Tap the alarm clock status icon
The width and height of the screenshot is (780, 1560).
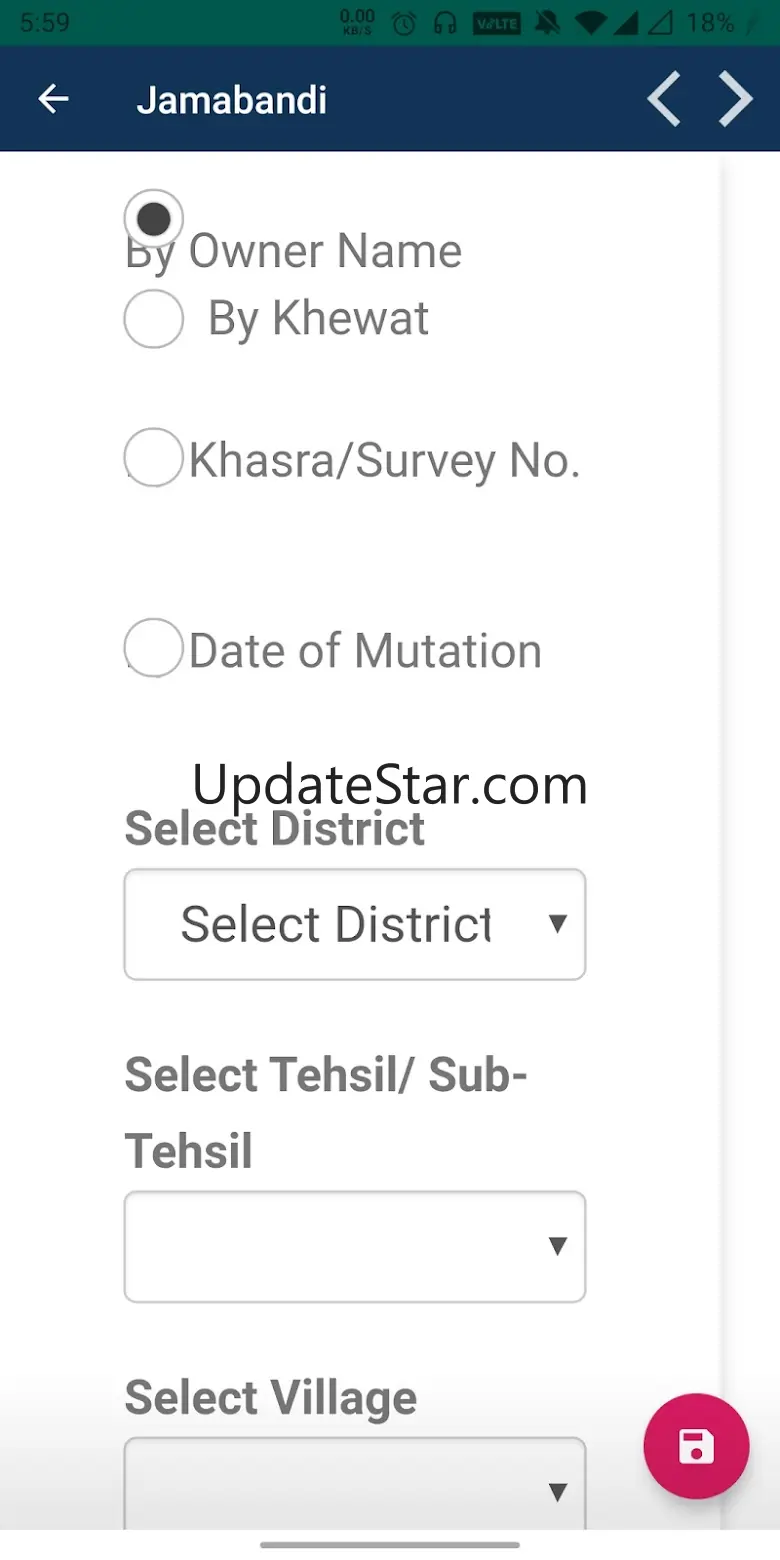click(404, 23)
